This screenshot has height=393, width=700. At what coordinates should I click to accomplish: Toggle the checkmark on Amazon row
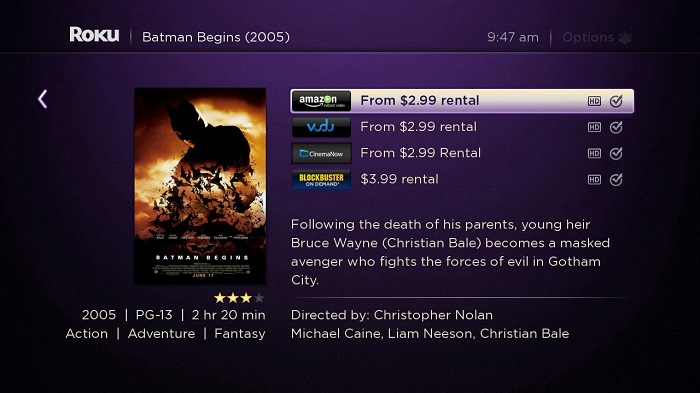(x=616, y=101)
